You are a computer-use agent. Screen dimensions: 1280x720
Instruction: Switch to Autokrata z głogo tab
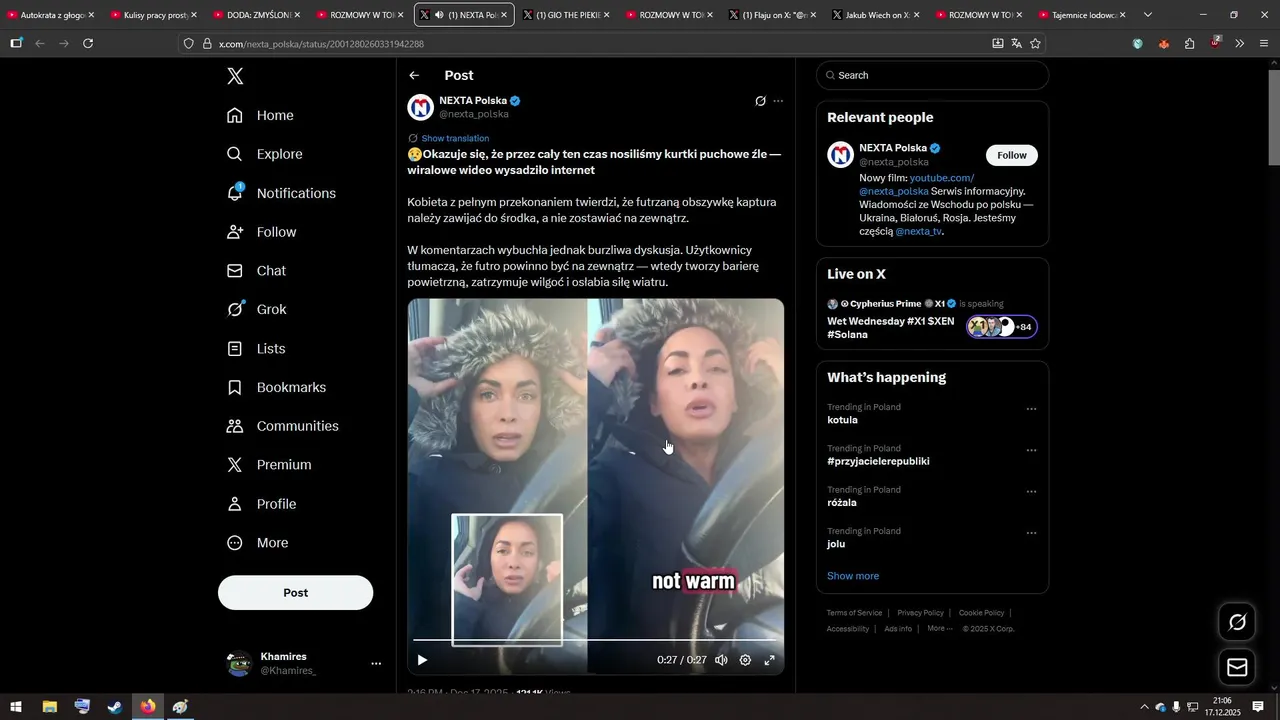(x=50, y=15)
